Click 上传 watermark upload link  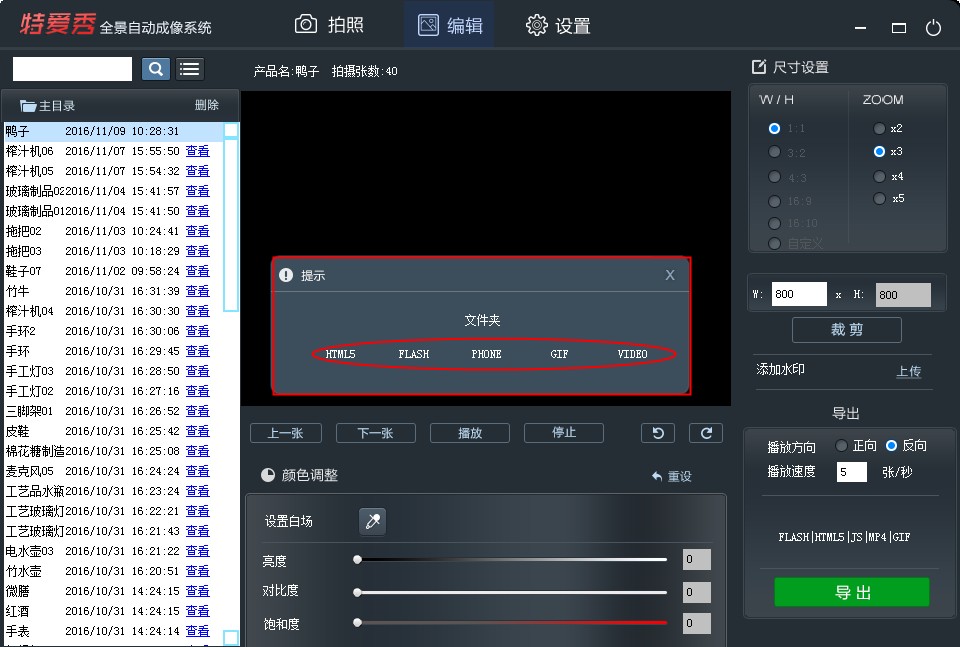point(909,371)
